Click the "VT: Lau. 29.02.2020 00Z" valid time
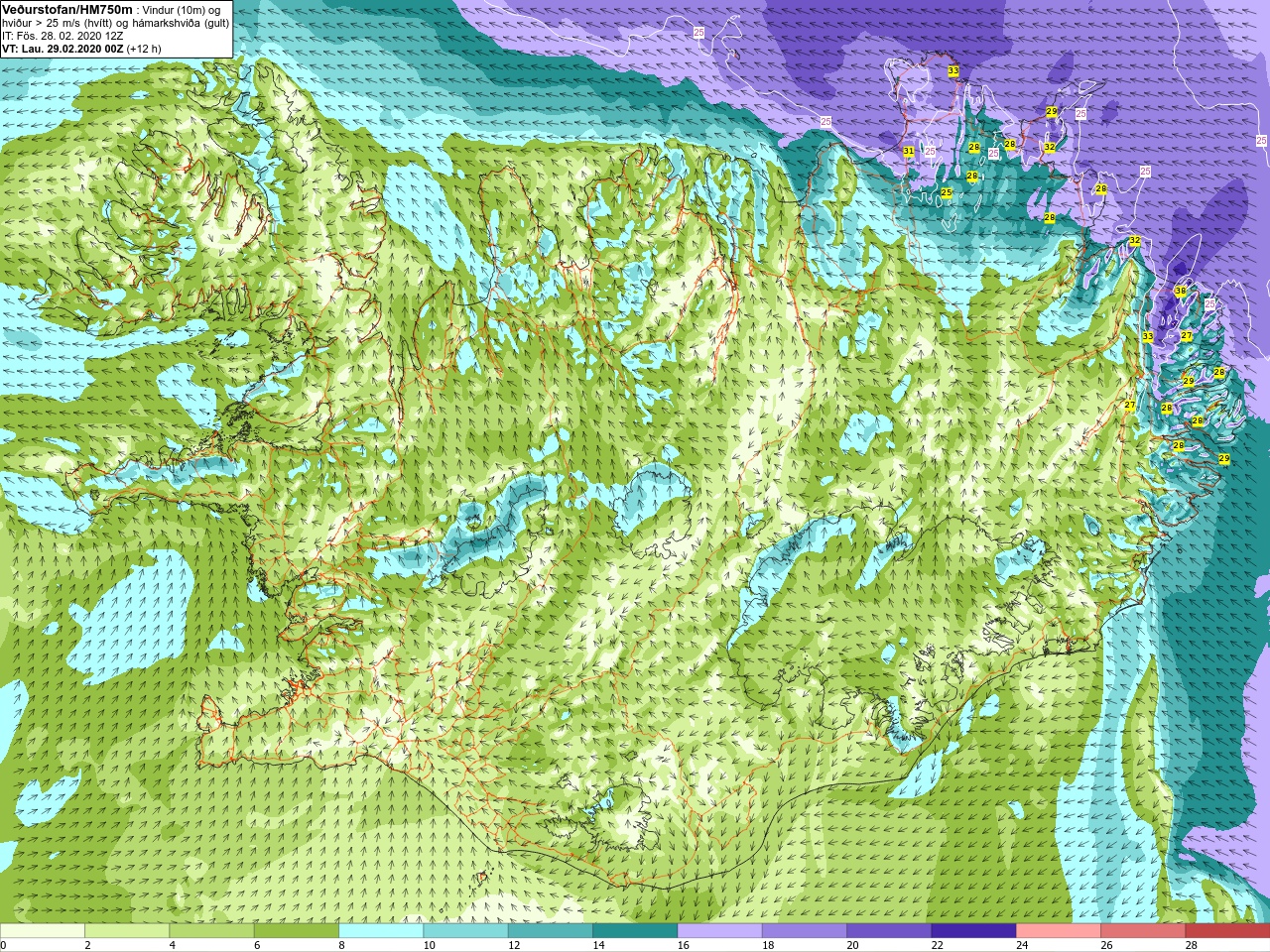Image resolution: width=1270 pixels, height=952 pixels. [x=63, y=49]
